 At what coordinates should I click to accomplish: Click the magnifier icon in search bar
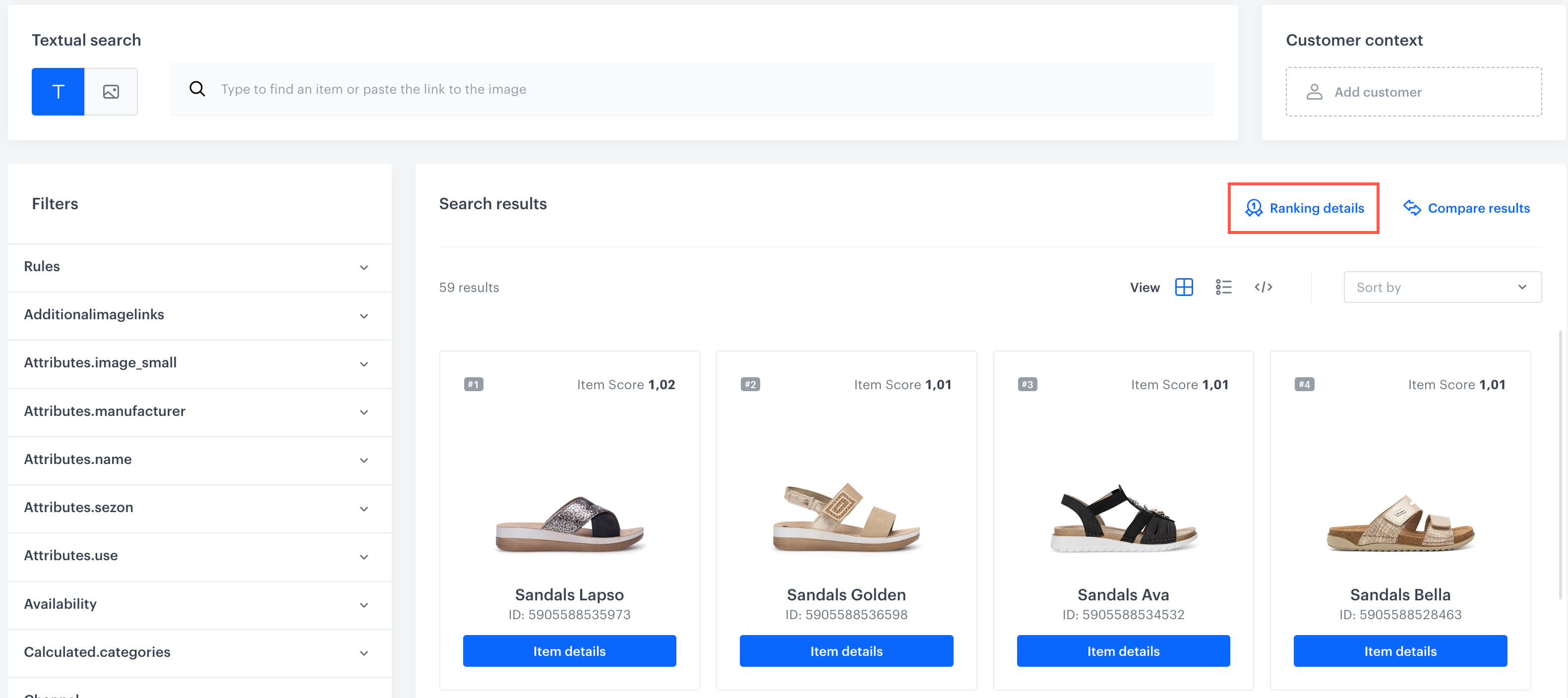(x=197, y=89)
